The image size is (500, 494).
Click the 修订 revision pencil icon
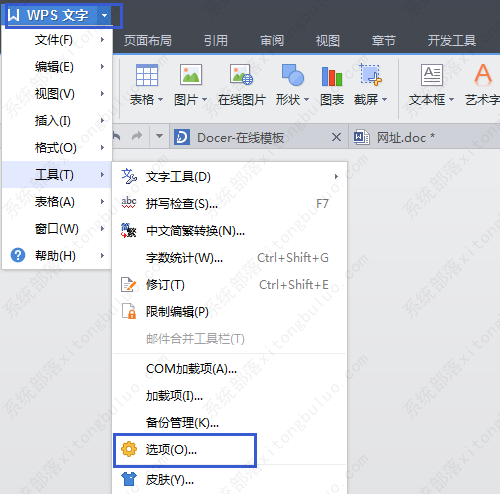click(x=129, y=284)
